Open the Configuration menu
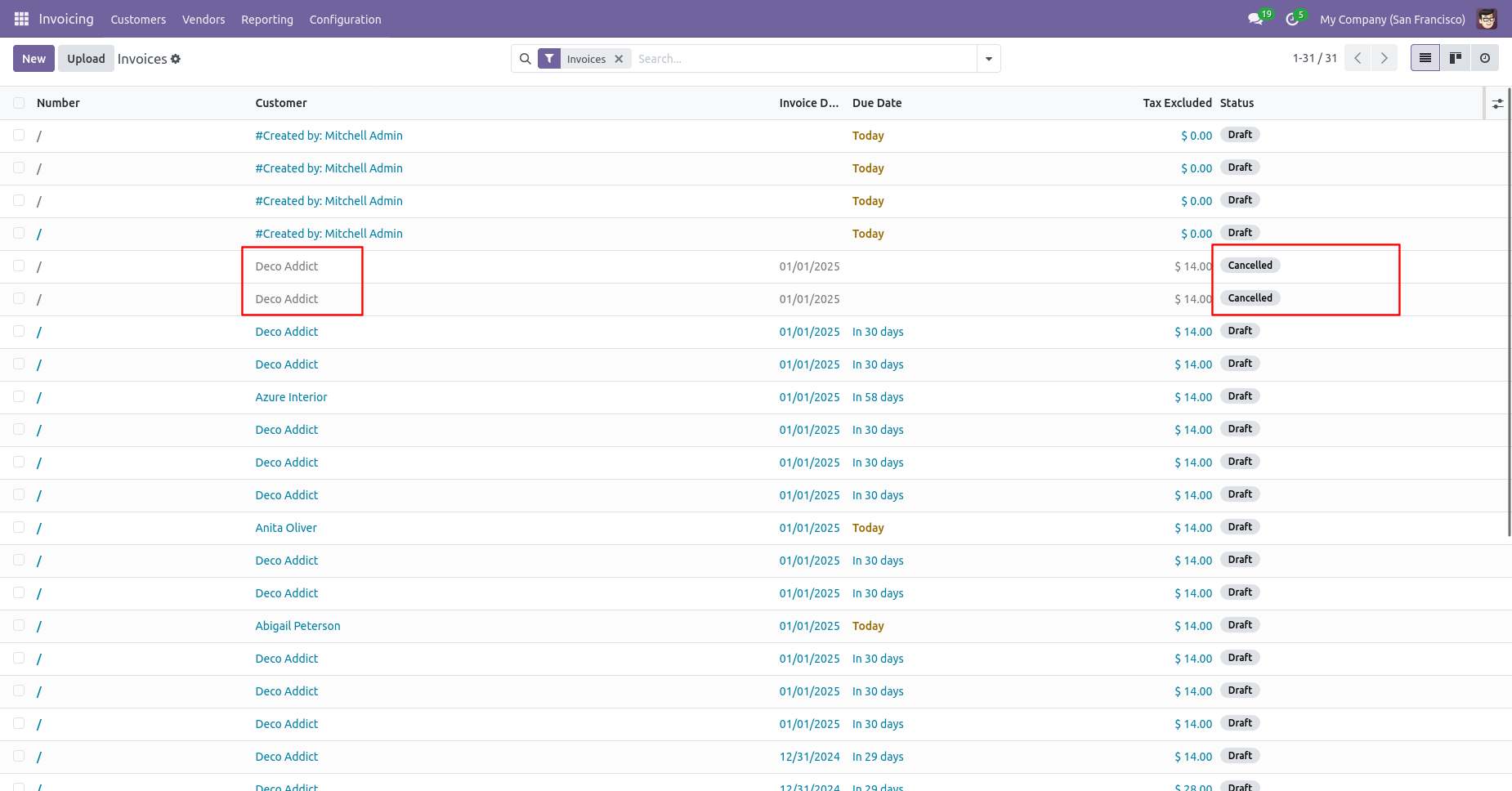This screenshot has width=1512, height=791. tap(345, 20)
